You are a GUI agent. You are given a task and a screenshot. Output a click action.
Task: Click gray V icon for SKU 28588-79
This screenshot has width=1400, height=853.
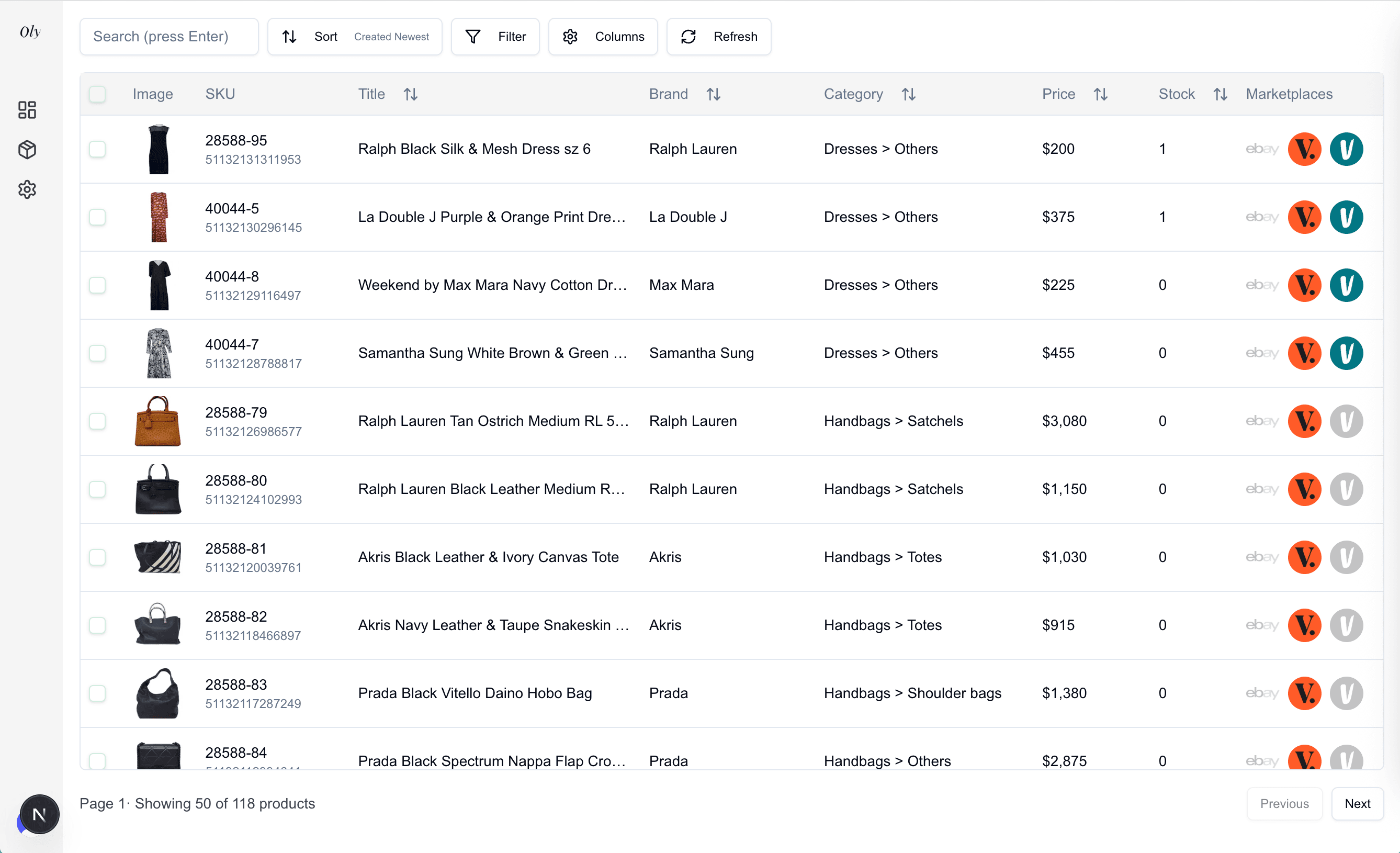[1346, 421]
